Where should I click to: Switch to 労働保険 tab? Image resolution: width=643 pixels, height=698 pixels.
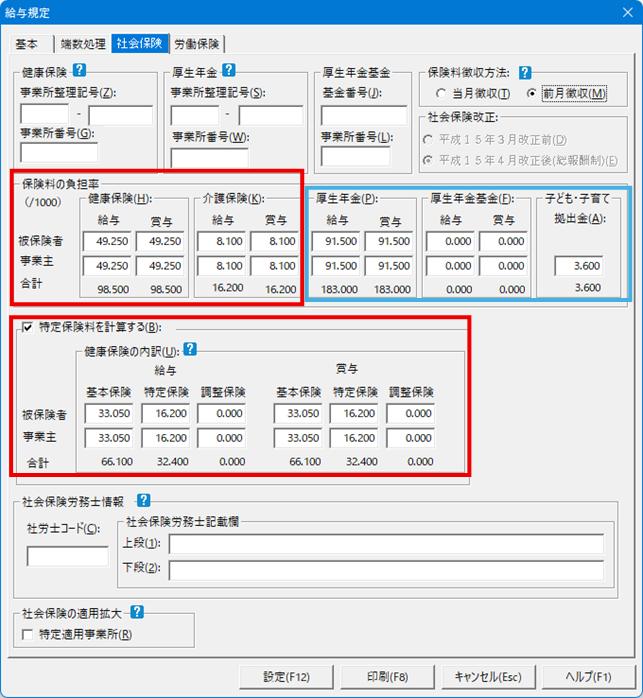pyautogui.click(x=197, y=45)
